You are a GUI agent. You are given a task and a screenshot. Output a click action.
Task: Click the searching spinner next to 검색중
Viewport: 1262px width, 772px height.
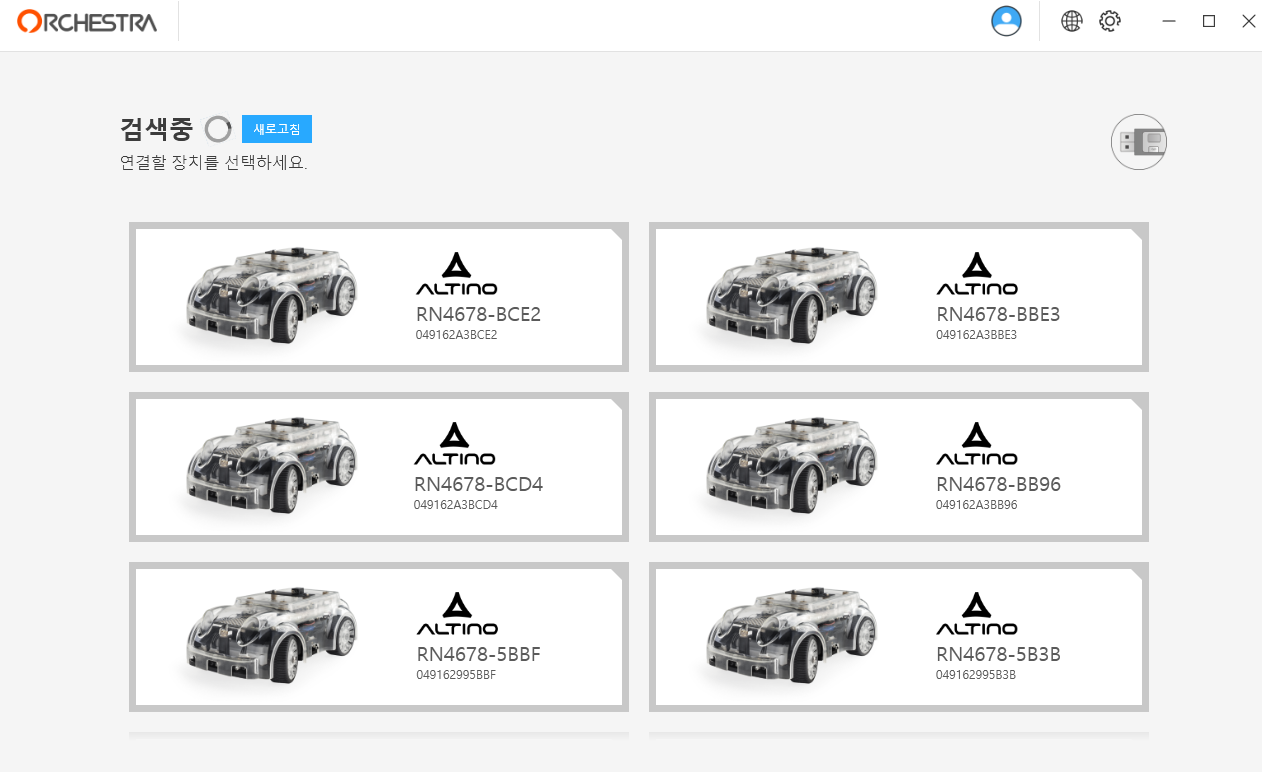[x=218, y=129]
